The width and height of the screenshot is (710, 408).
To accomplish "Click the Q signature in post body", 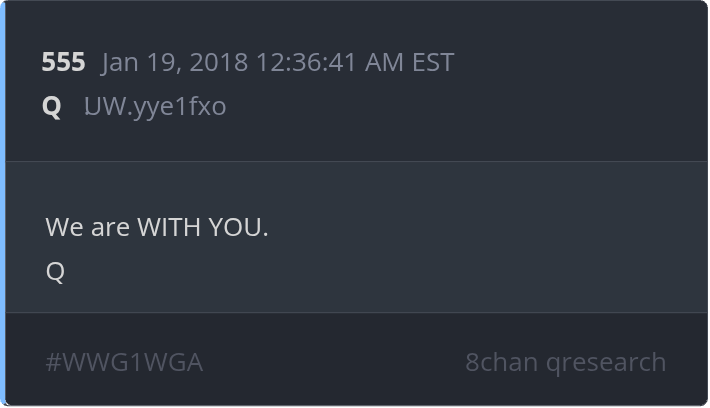I will (55, 272).
